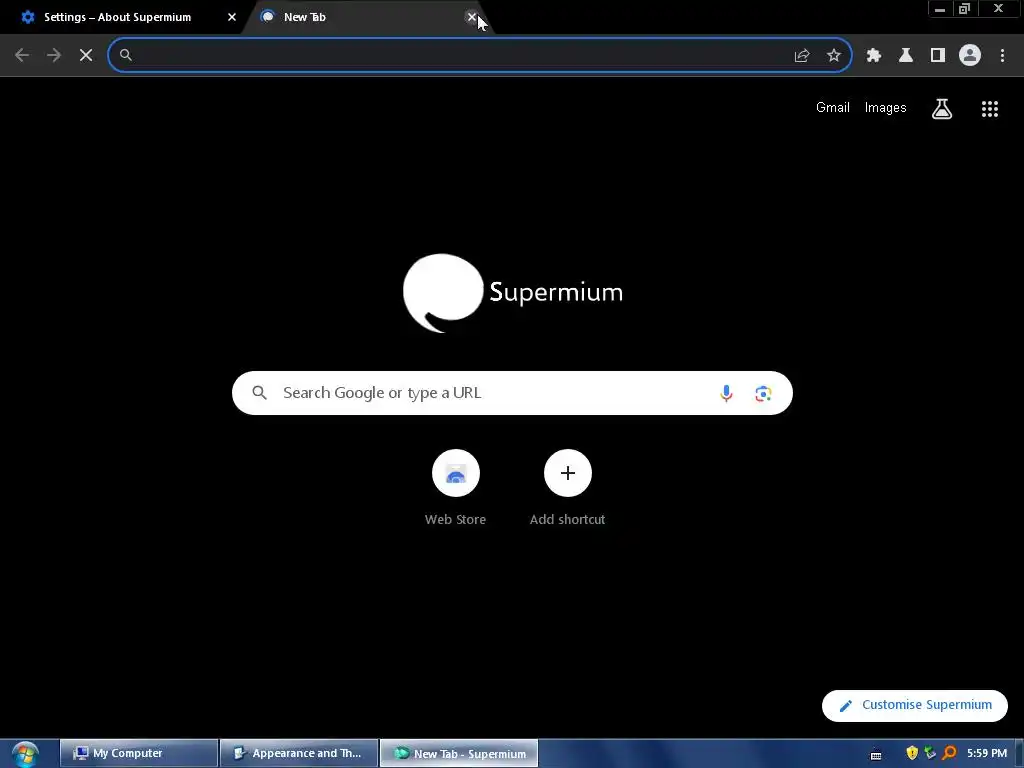1024x768 pixels.
Task: Open the Extensions puzzle icon
Action: (874, 56)
